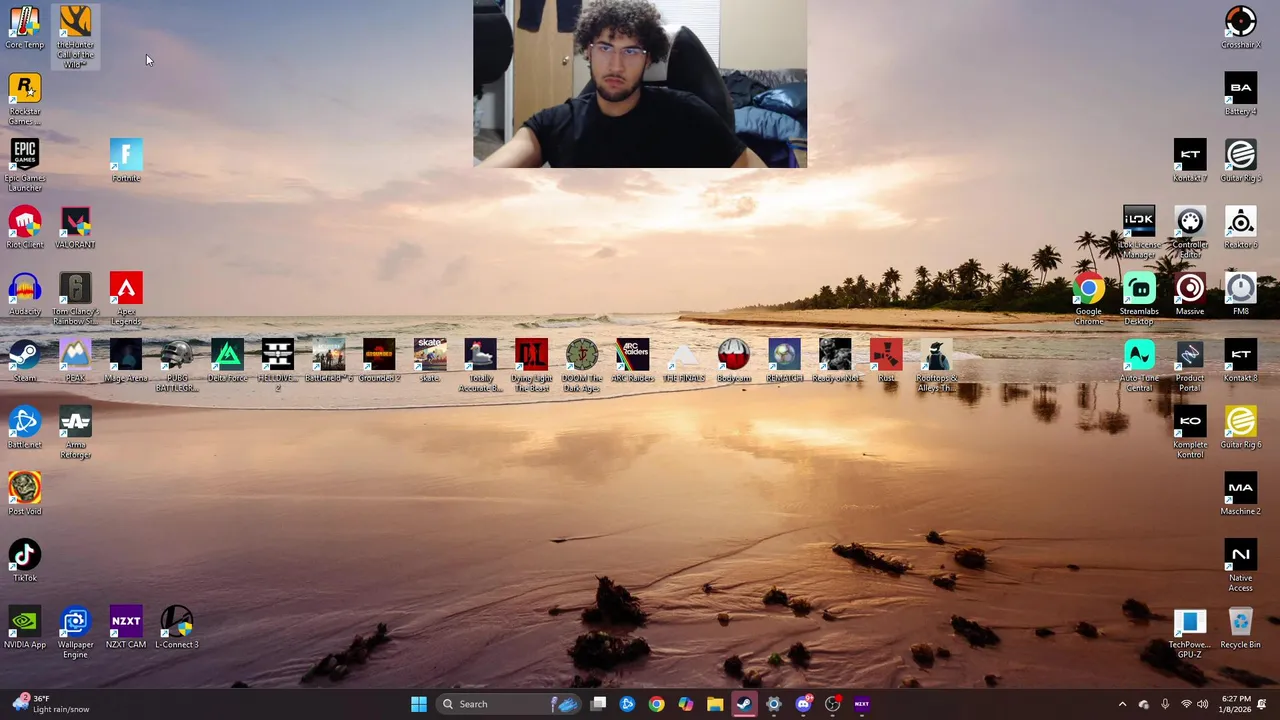Launch the Fortnite desktop icon
The height and width of the screenshot is (720, 1280).
(x=126, y=161)
